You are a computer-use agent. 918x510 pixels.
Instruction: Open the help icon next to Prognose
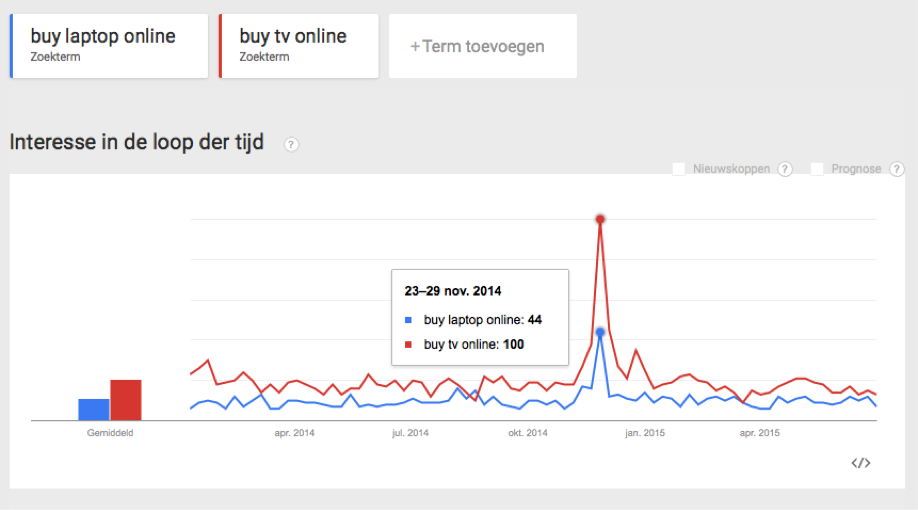896,169
